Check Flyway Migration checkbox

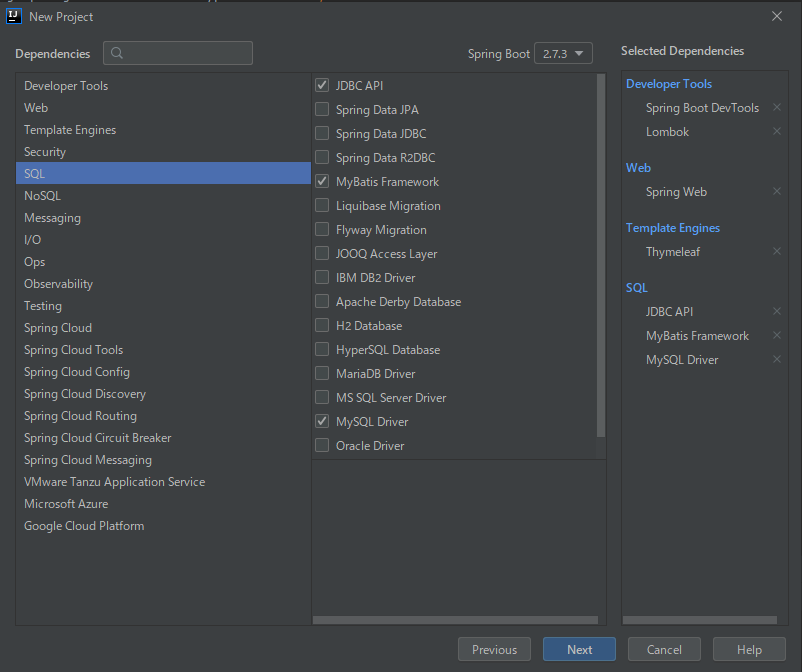click(322, 229)
